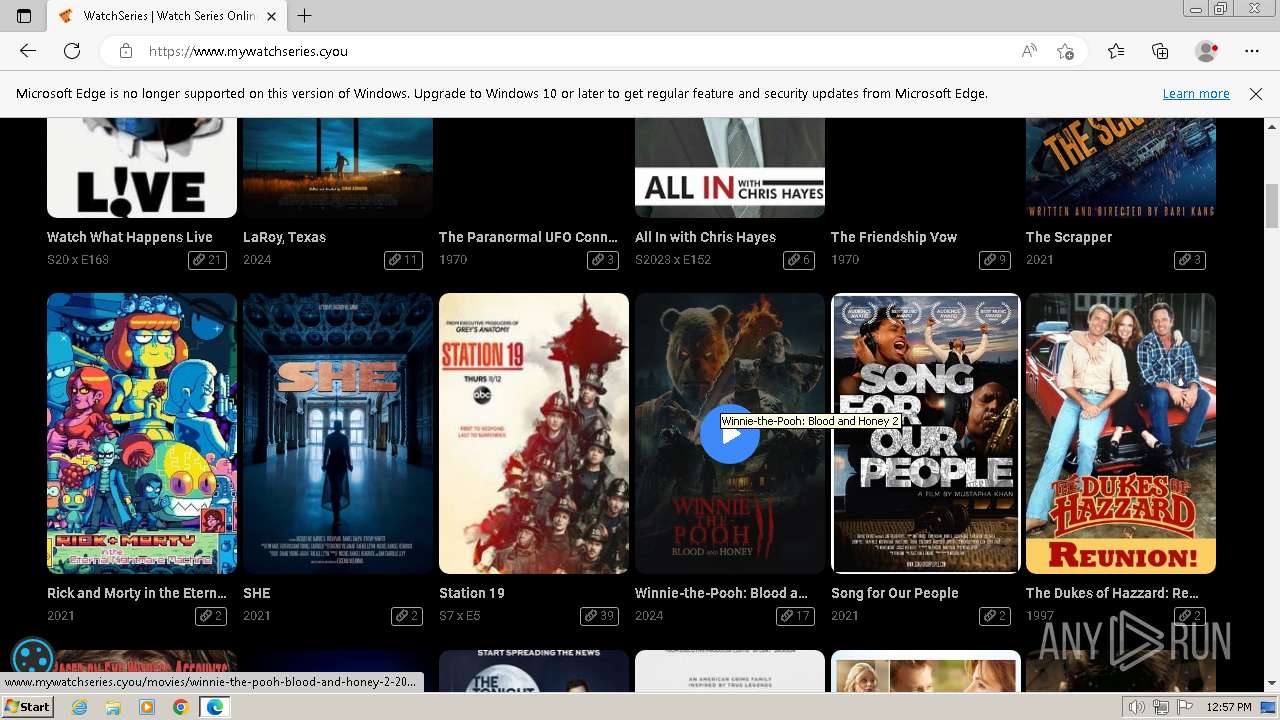Image resolution: width=1280 pixels, height=720 pixels.
Task: Open The Tonight Show poster thumbnail
Action: pos(534,670)
